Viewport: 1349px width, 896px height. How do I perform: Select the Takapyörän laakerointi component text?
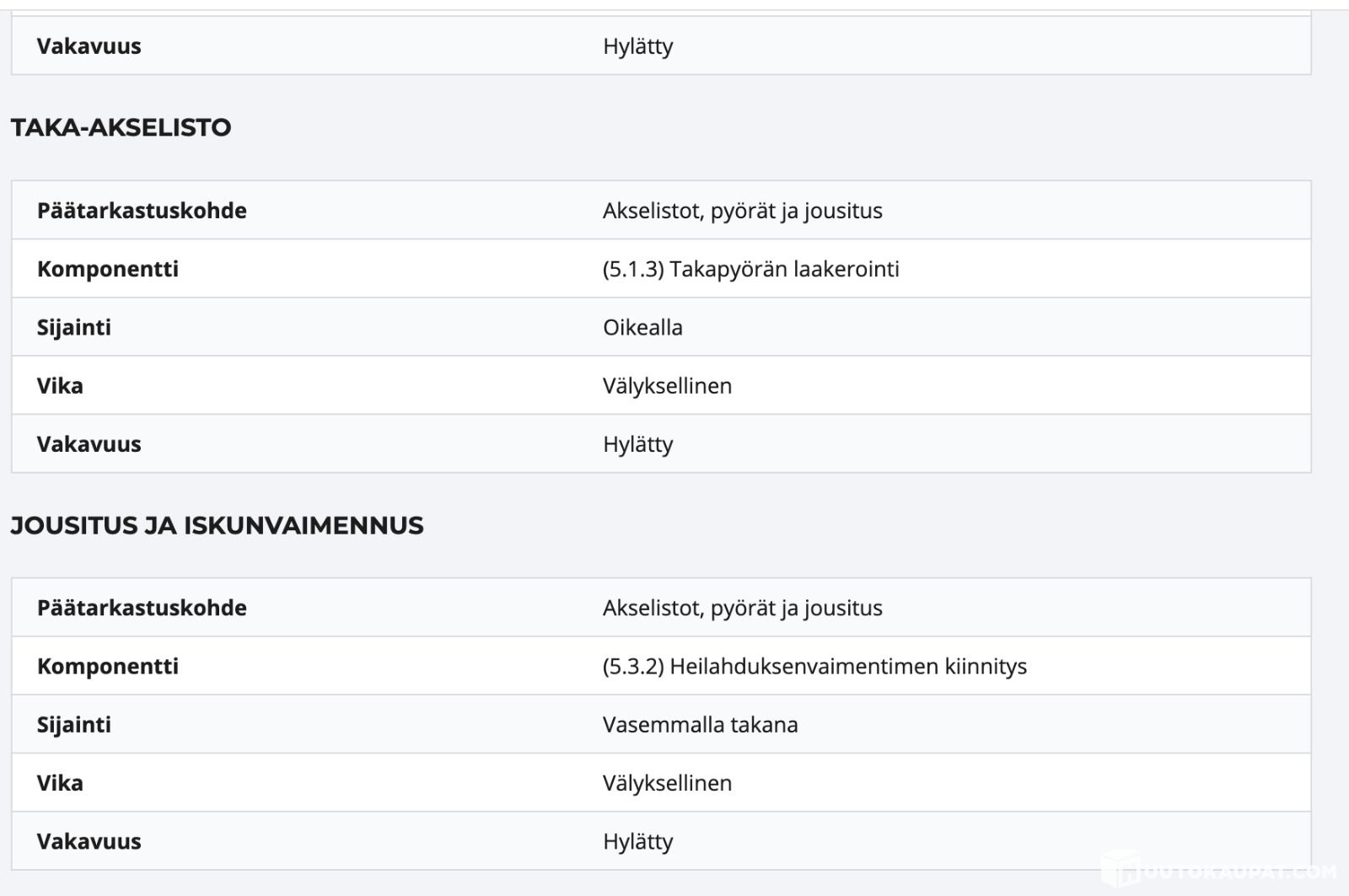coord(750,269)
